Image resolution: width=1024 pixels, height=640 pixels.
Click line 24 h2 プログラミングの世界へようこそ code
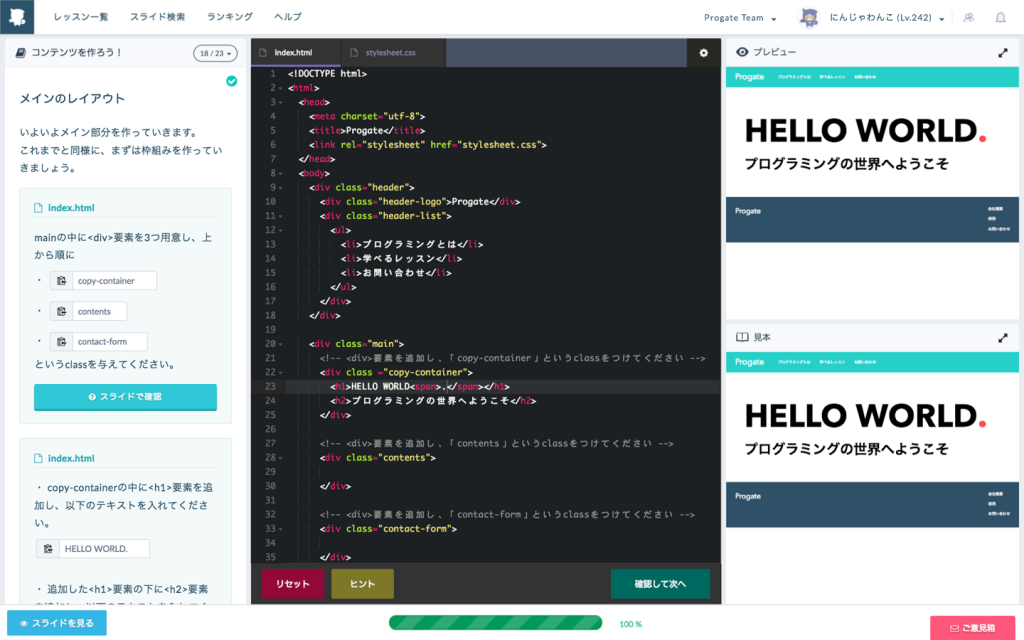coord(433,401)
